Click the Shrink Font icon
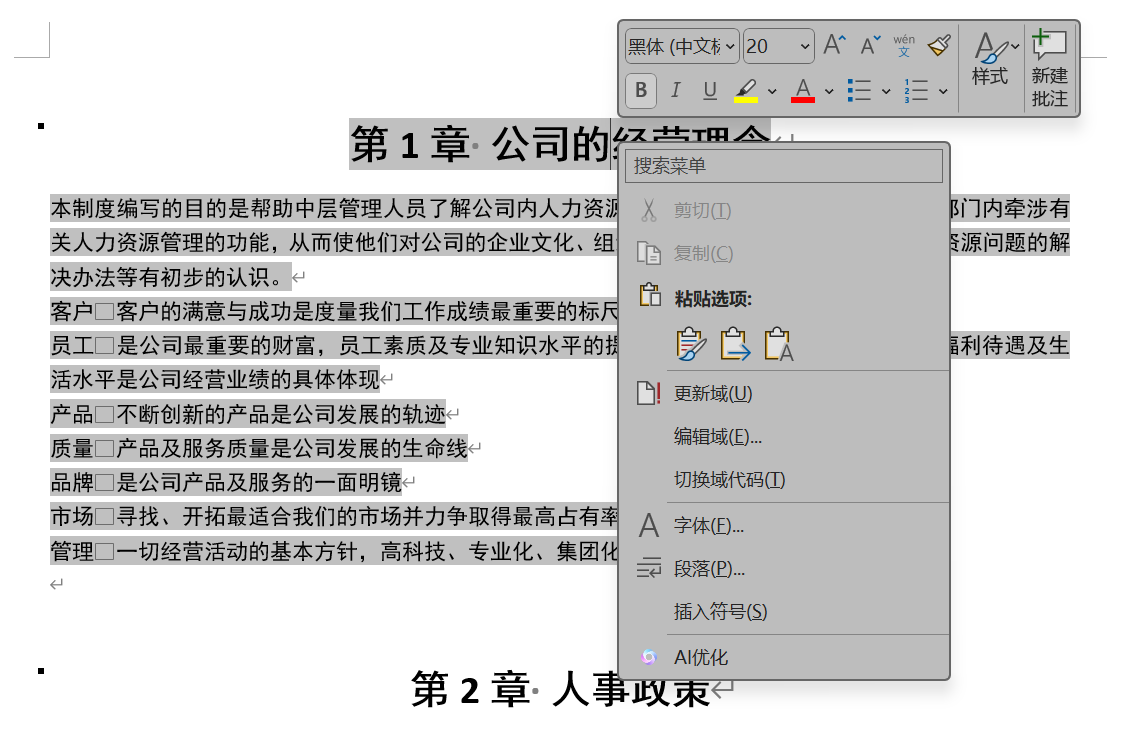 [x=870, y=46]
